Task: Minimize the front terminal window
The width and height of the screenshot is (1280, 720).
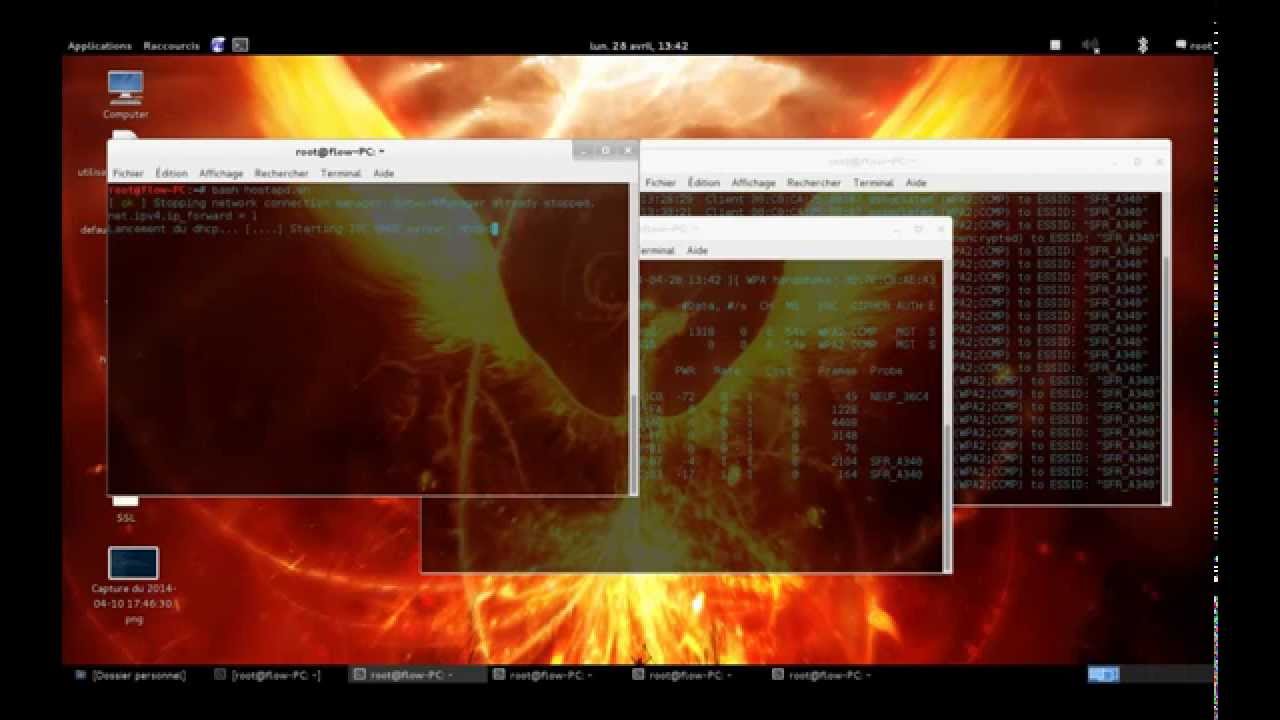Action: pyautogui.click(x=584, y=151)
